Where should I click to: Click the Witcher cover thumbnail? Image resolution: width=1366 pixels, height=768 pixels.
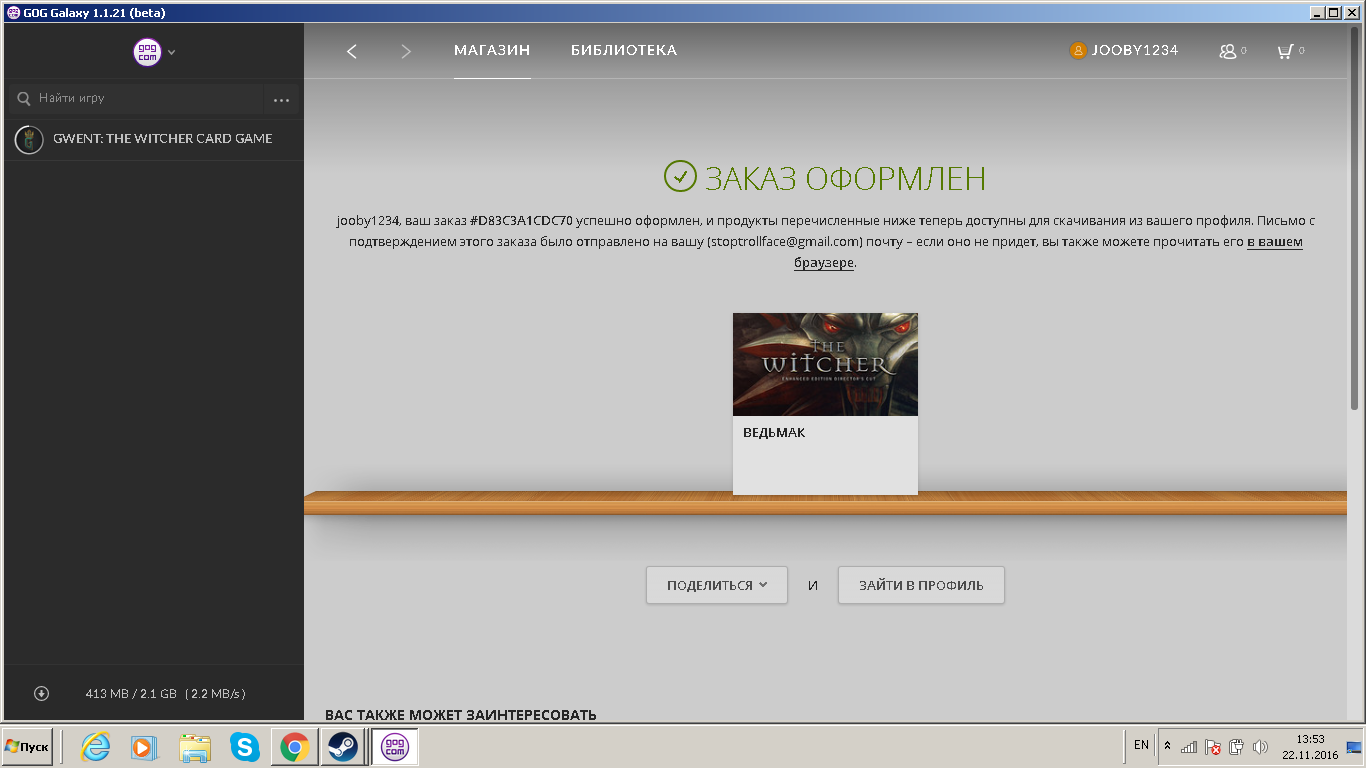pos(825,364)
